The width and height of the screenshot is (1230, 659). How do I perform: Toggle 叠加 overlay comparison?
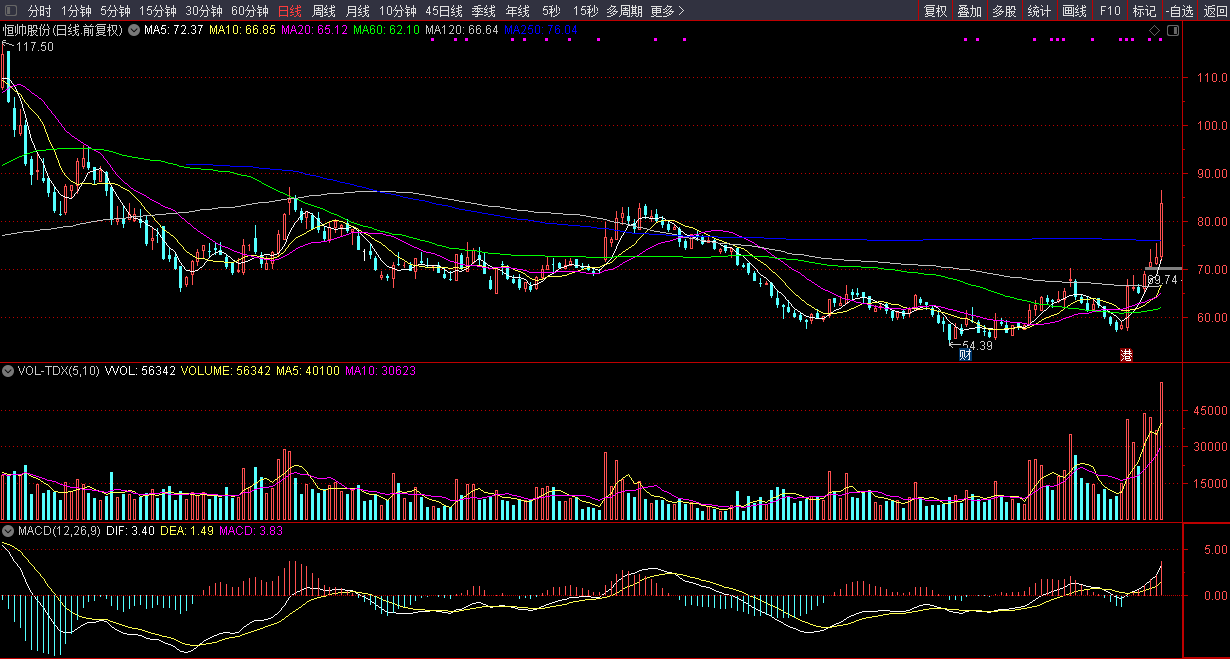pyautogui.click(x=969, y=11)
